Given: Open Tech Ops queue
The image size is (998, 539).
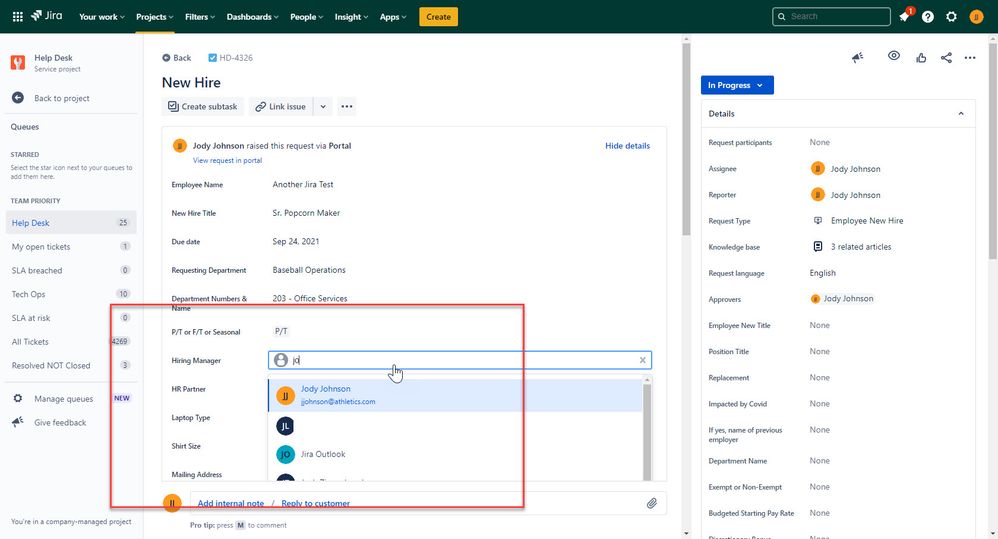Looking at the screenshot, I should point(71,294).
